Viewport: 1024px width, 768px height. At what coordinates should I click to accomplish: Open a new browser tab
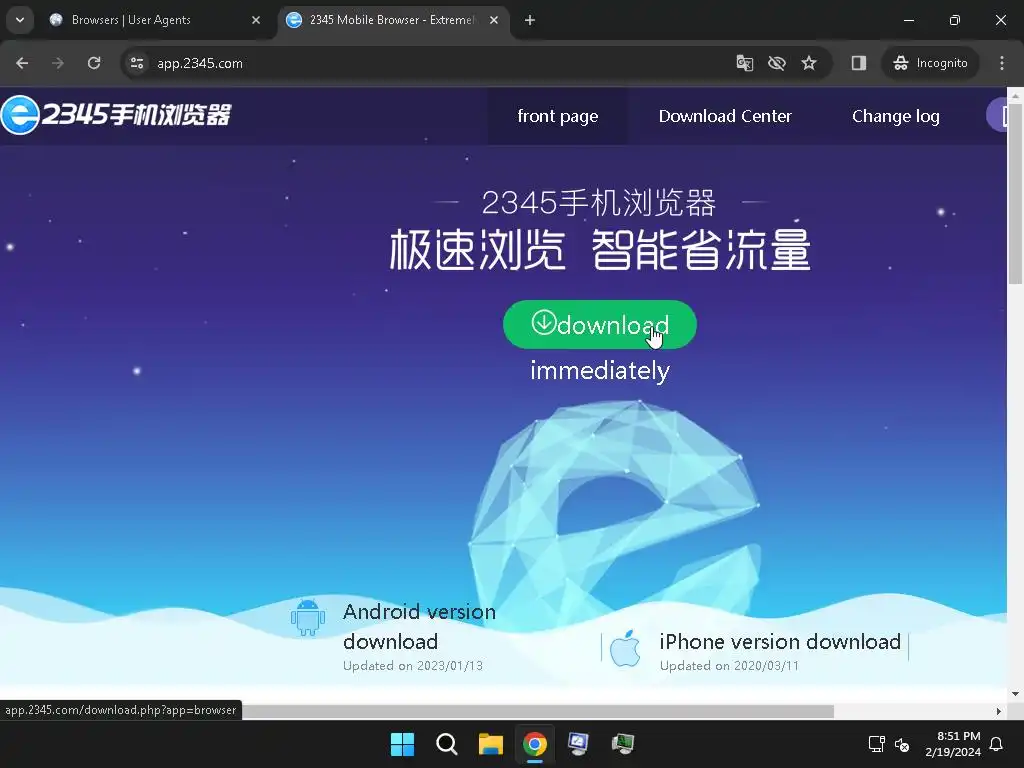[530, 20]
